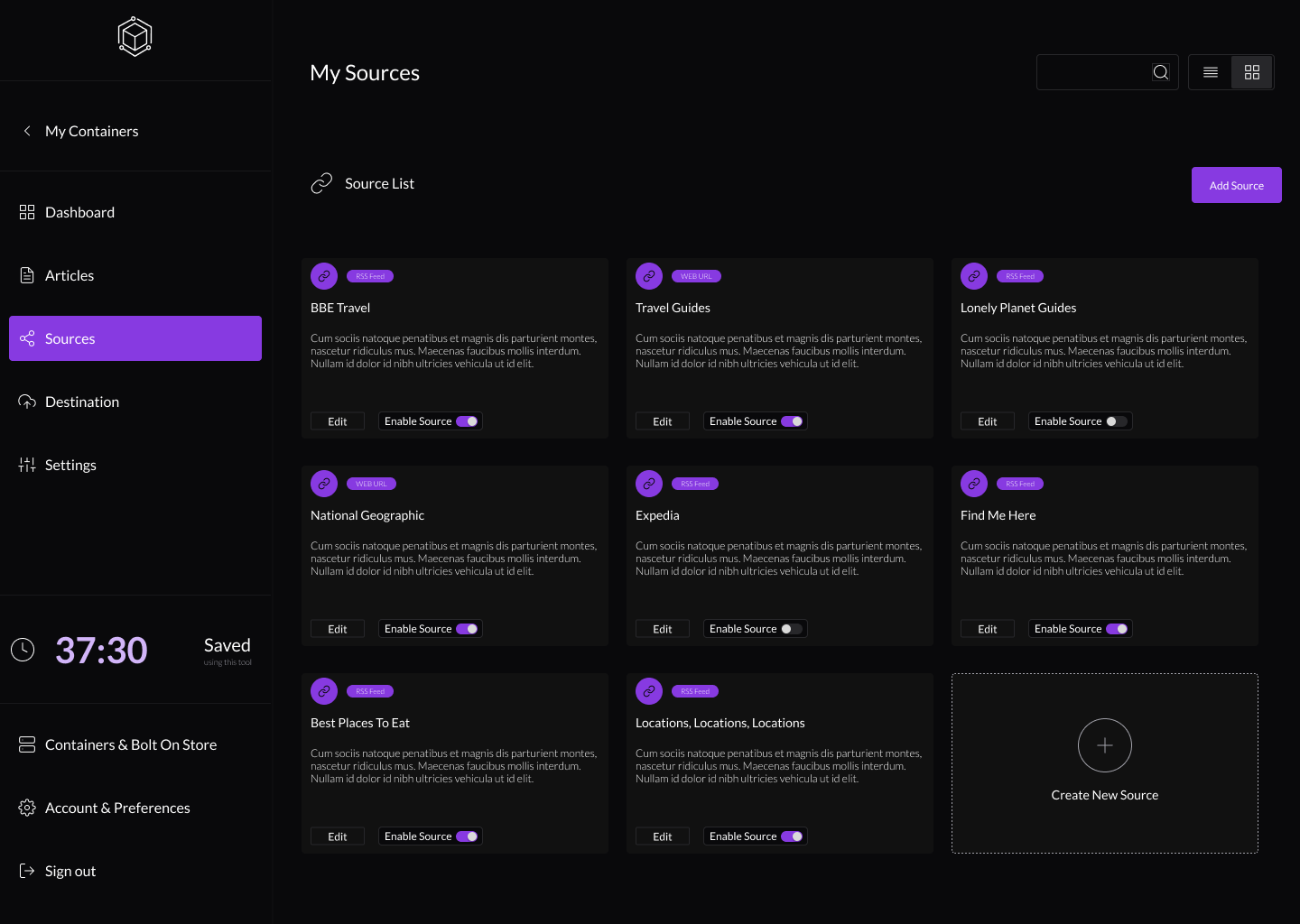Disable the Enable Source toggle on BBE Travel

point(468,420)
